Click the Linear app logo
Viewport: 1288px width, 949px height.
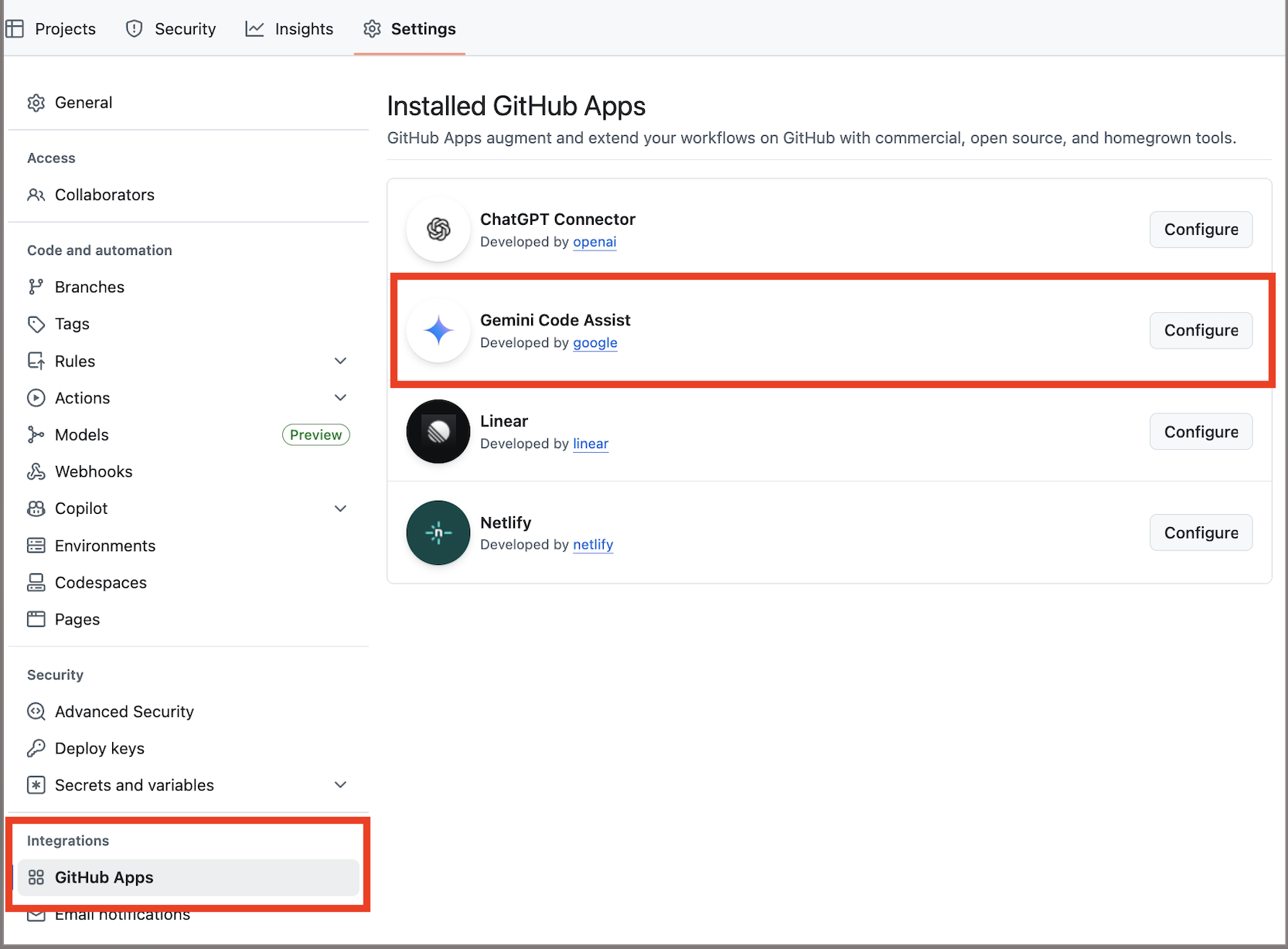pyautogui.click(x=438, y=431)
